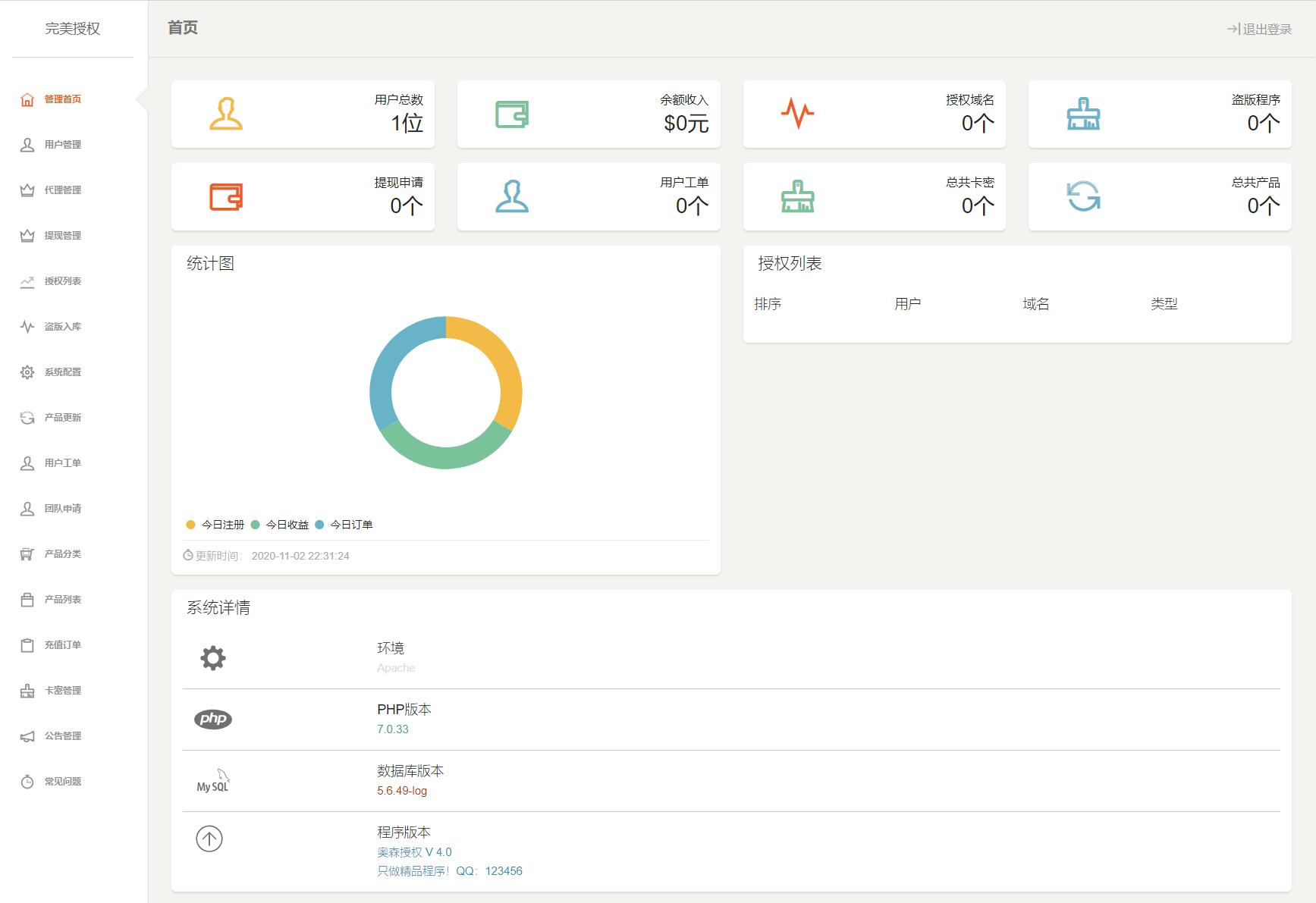Image resolution: width=1316 pixels, height=903 pixels.
Task: Open 授权列表 from the sidebar menu
Action: [62, 281]
